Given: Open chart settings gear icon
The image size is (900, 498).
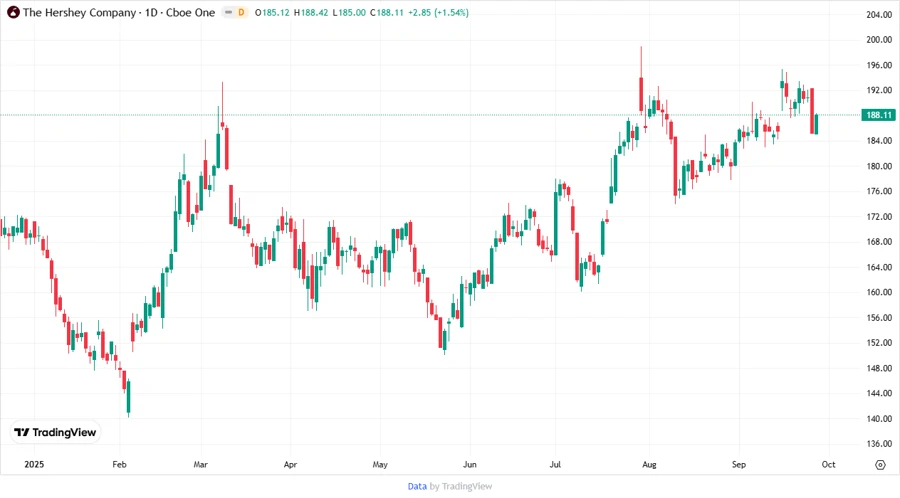Looking at the screenshot, I should [x=880, y=465].
